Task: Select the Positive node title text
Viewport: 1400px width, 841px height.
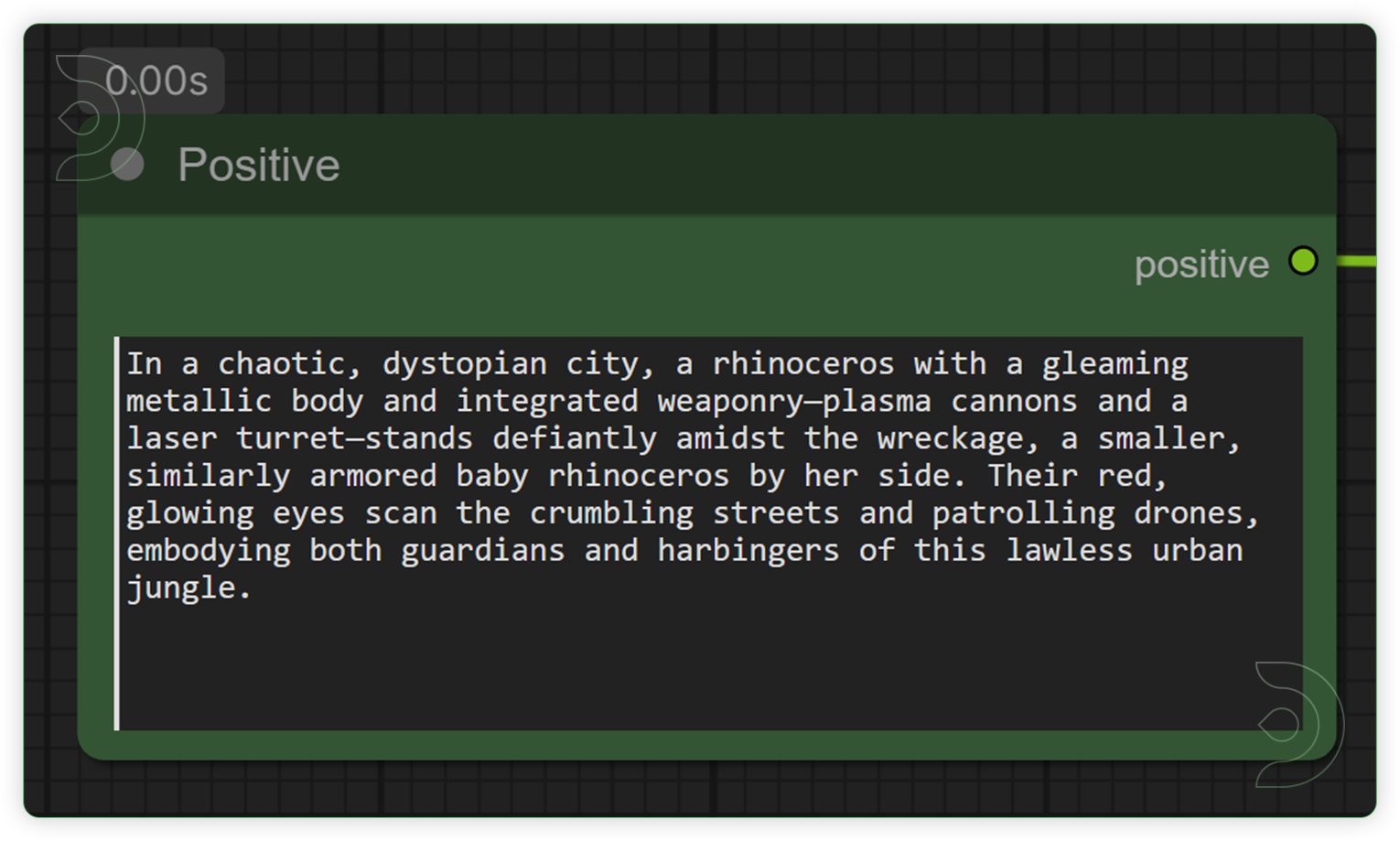Action: pos(259,165)
